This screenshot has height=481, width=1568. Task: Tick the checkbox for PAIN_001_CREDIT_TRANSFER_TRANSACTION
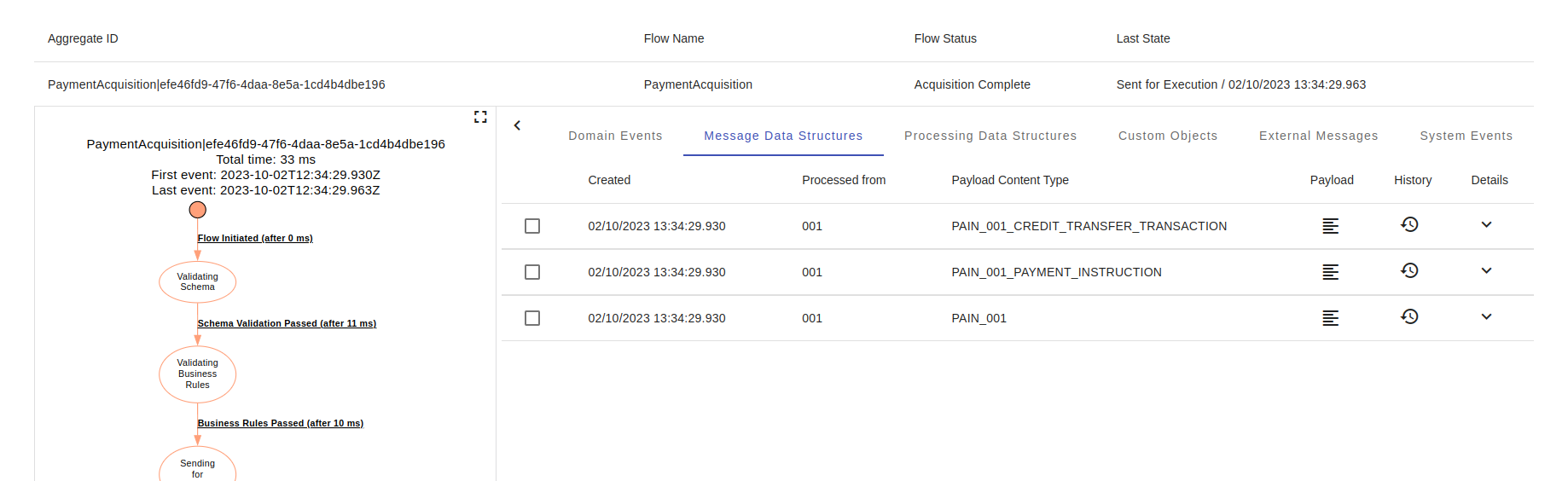tap(532, 226)
